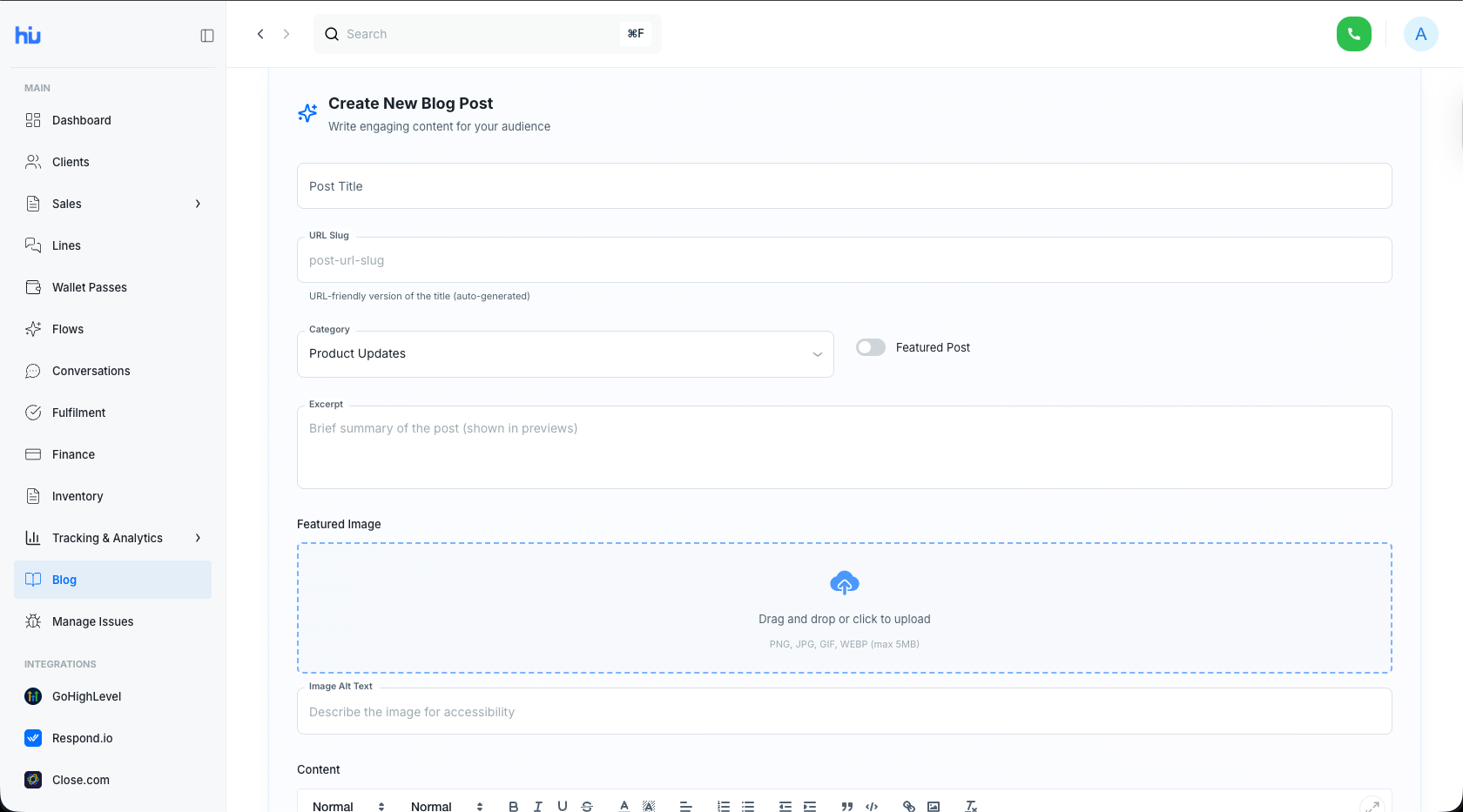
Task: Insert a link in content editor
Action: point(909,806)
